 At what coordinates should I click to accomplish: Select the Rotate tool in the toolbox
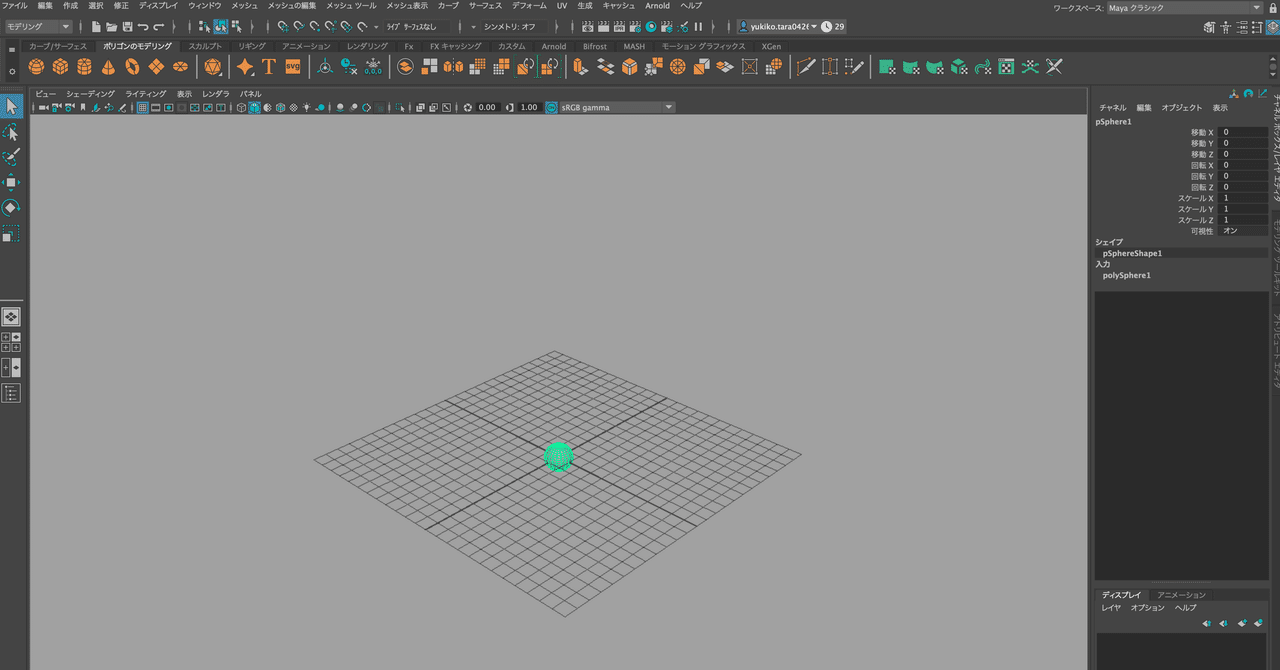pyautogui.click(x=11, y=208)
